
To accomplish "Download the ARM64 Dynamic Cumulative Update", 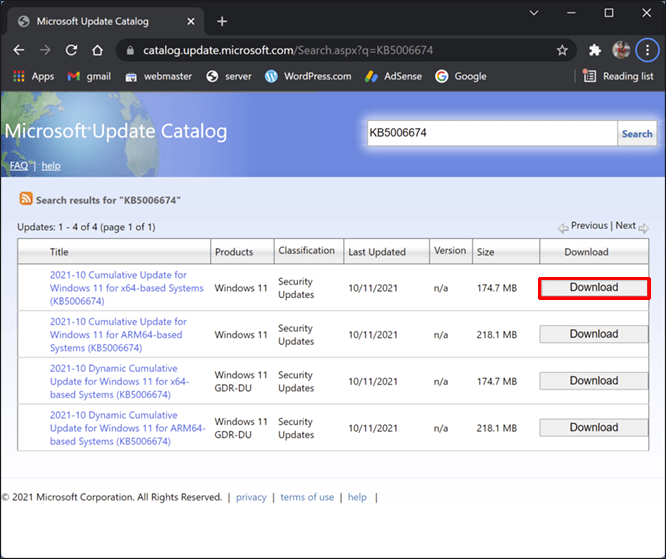I will (x=594, y=428).
